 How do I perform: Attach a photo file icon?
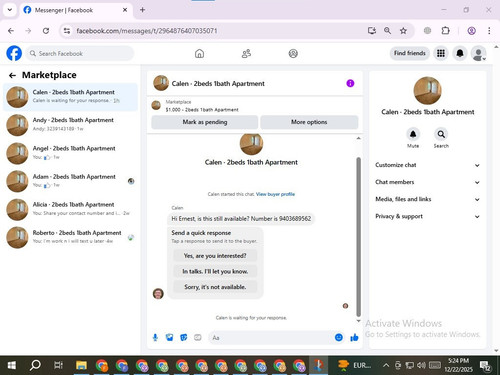pyautogui.click(x=169, y=338)
